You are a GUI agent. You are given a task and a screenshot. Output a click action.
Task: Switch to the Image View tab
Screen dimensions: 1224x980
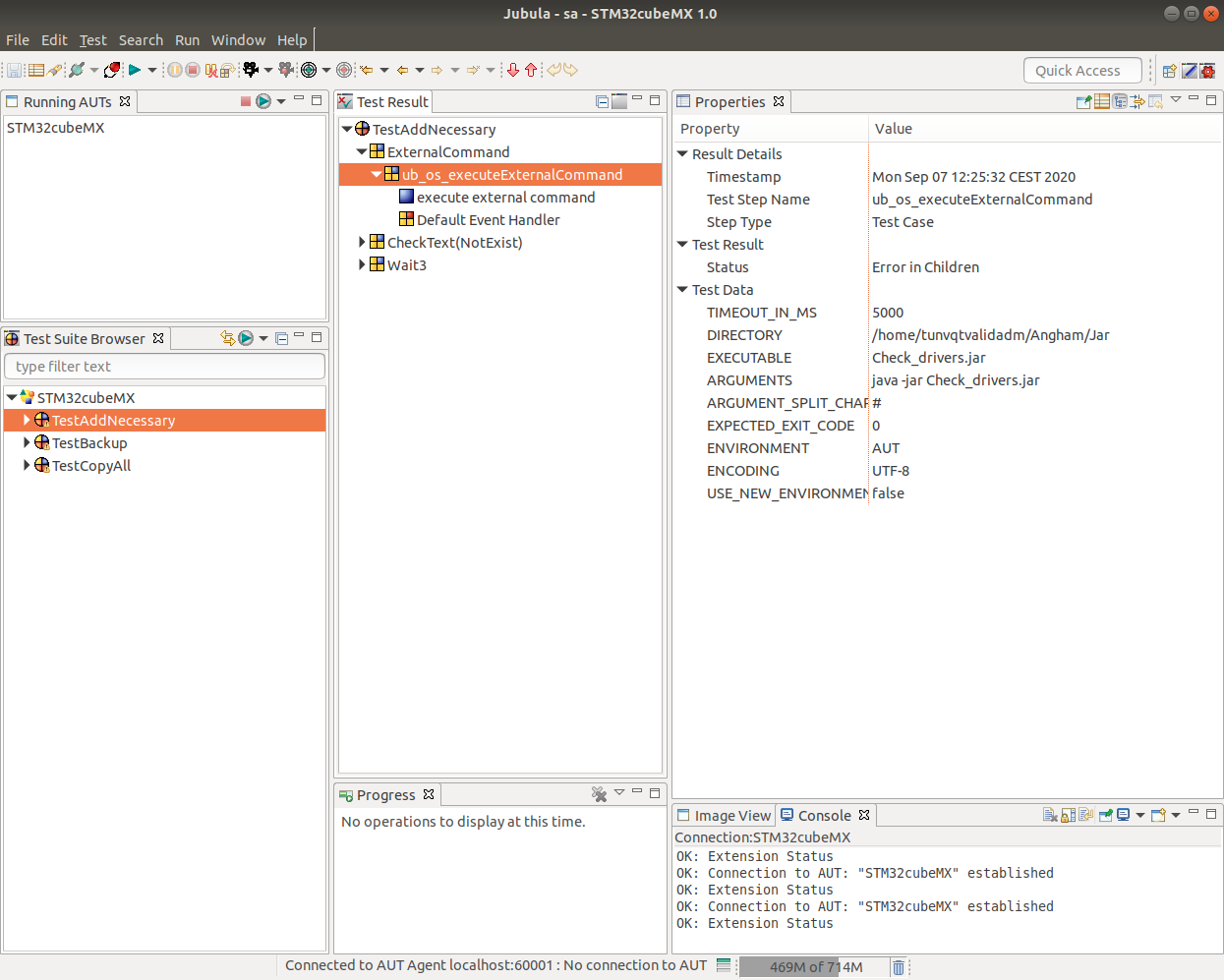point(724,815)
